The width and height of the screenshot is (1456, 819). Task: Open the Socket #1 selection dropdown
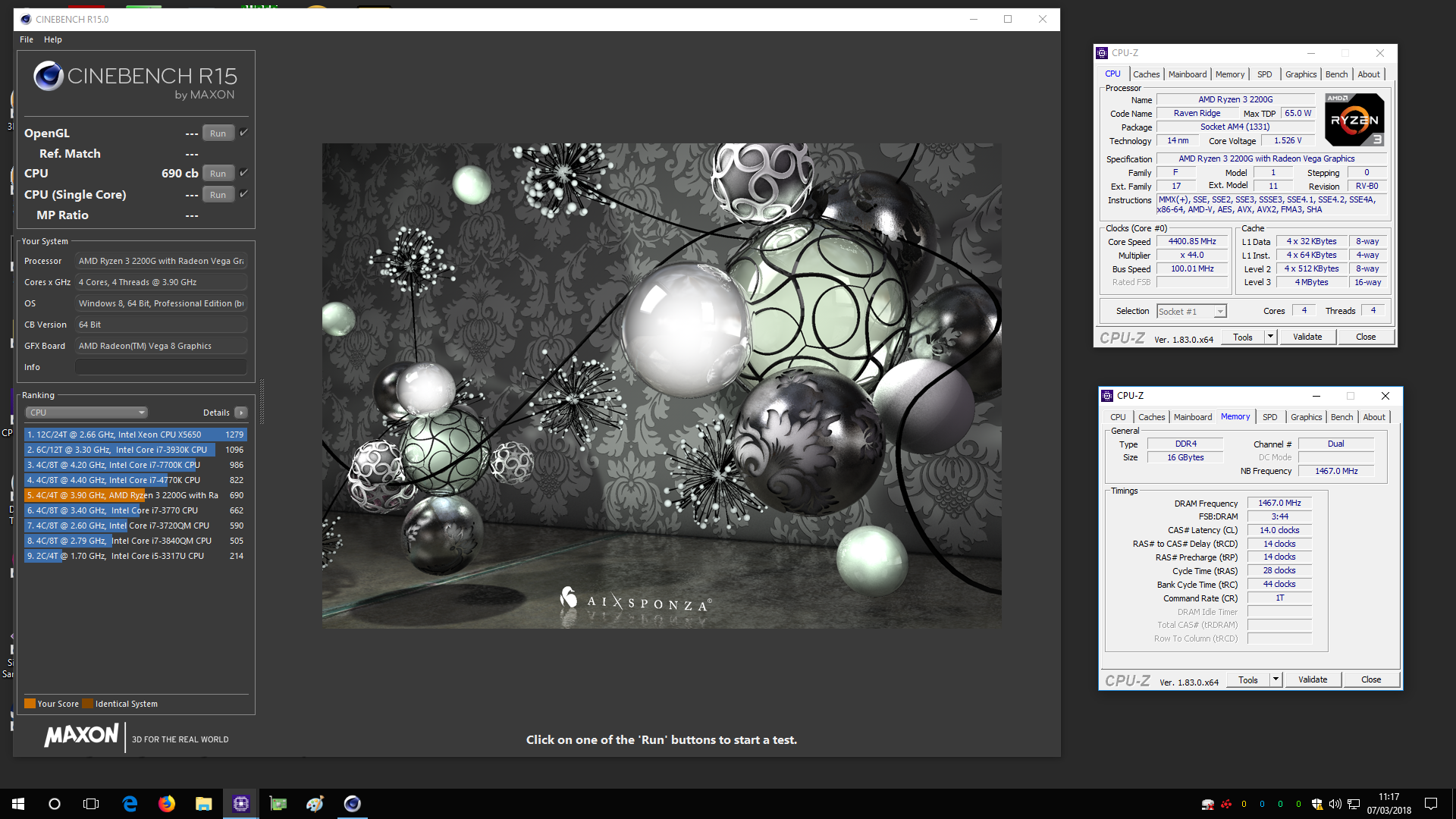tap(1191, 312)
